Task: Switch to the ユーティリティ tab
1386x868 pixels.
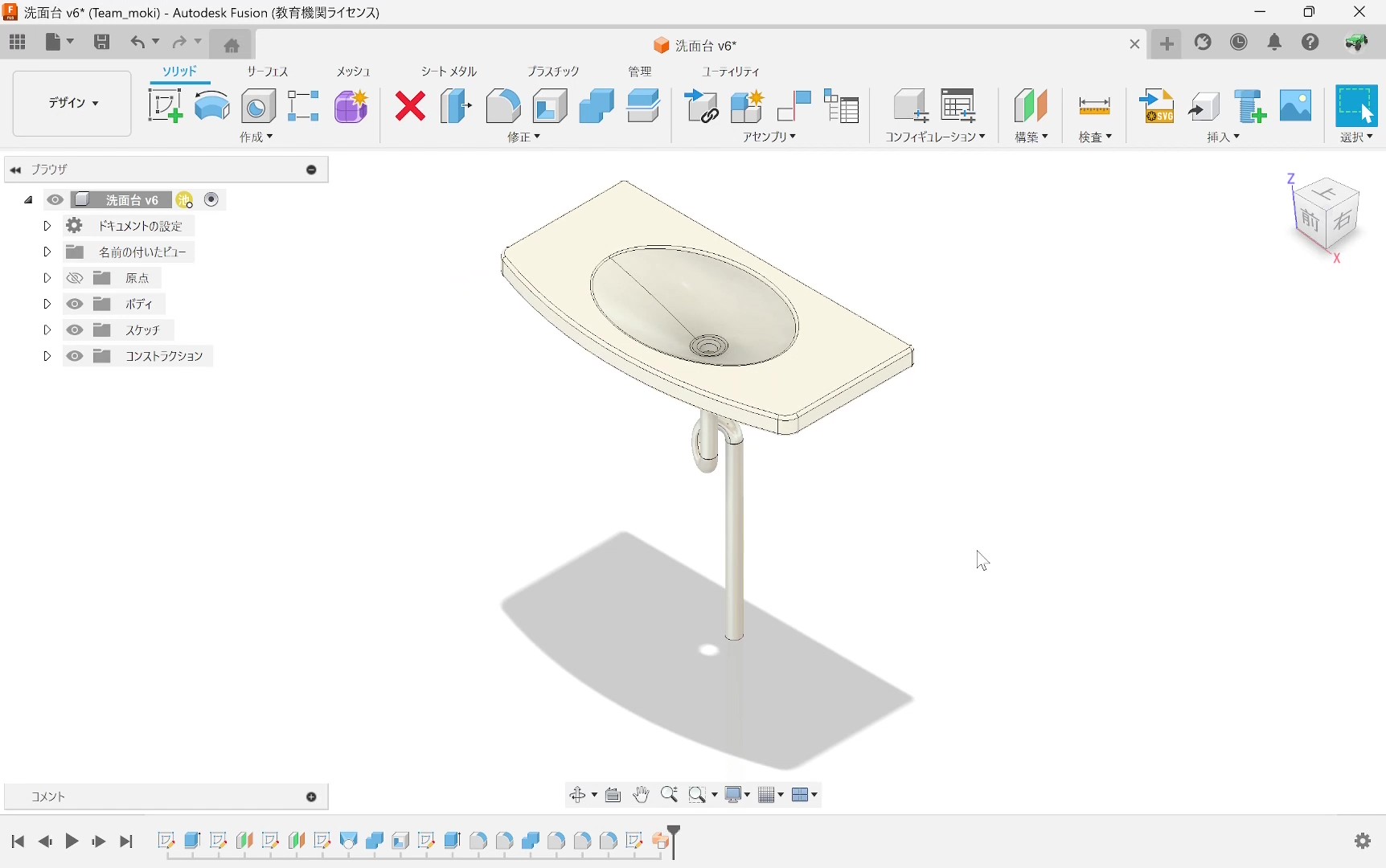Action: (731, 72)
